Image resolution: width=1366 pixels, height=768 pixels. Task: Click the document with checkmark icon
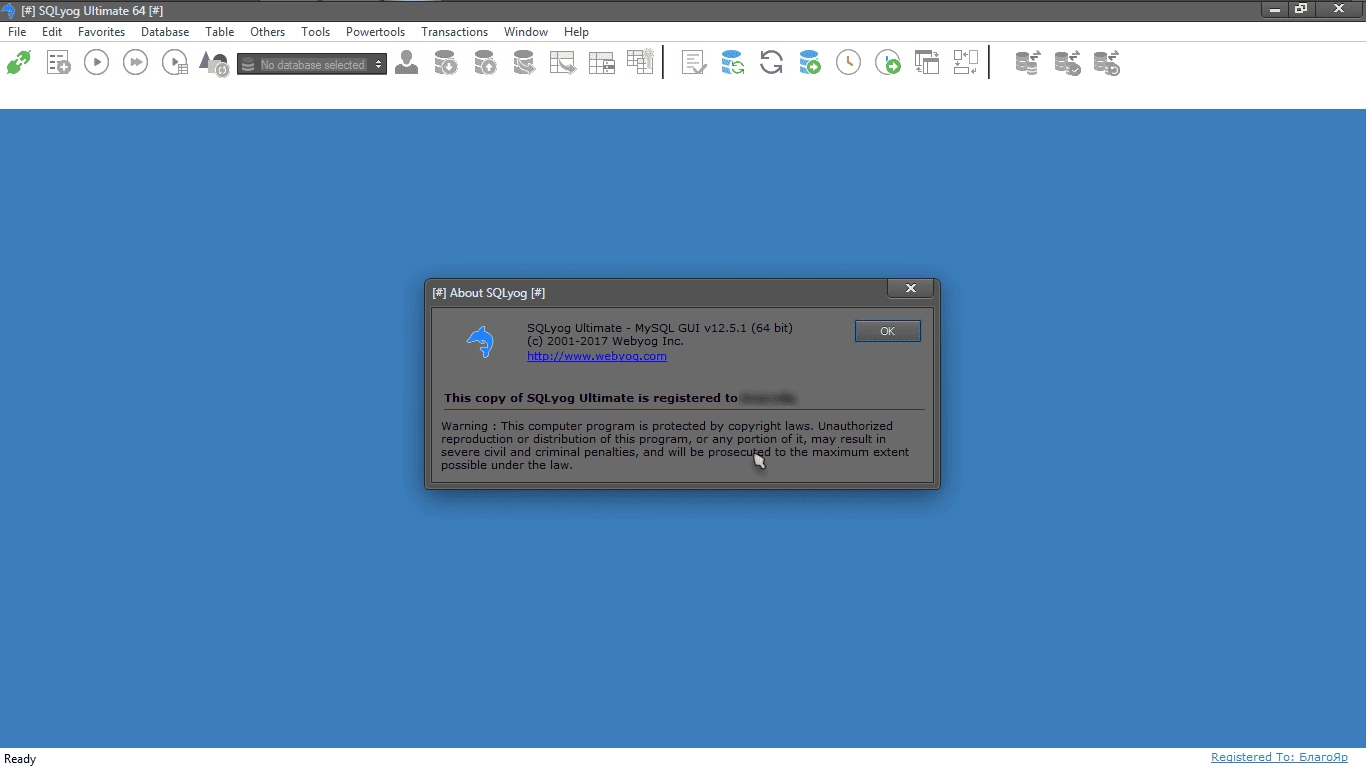tap(694, 63)
